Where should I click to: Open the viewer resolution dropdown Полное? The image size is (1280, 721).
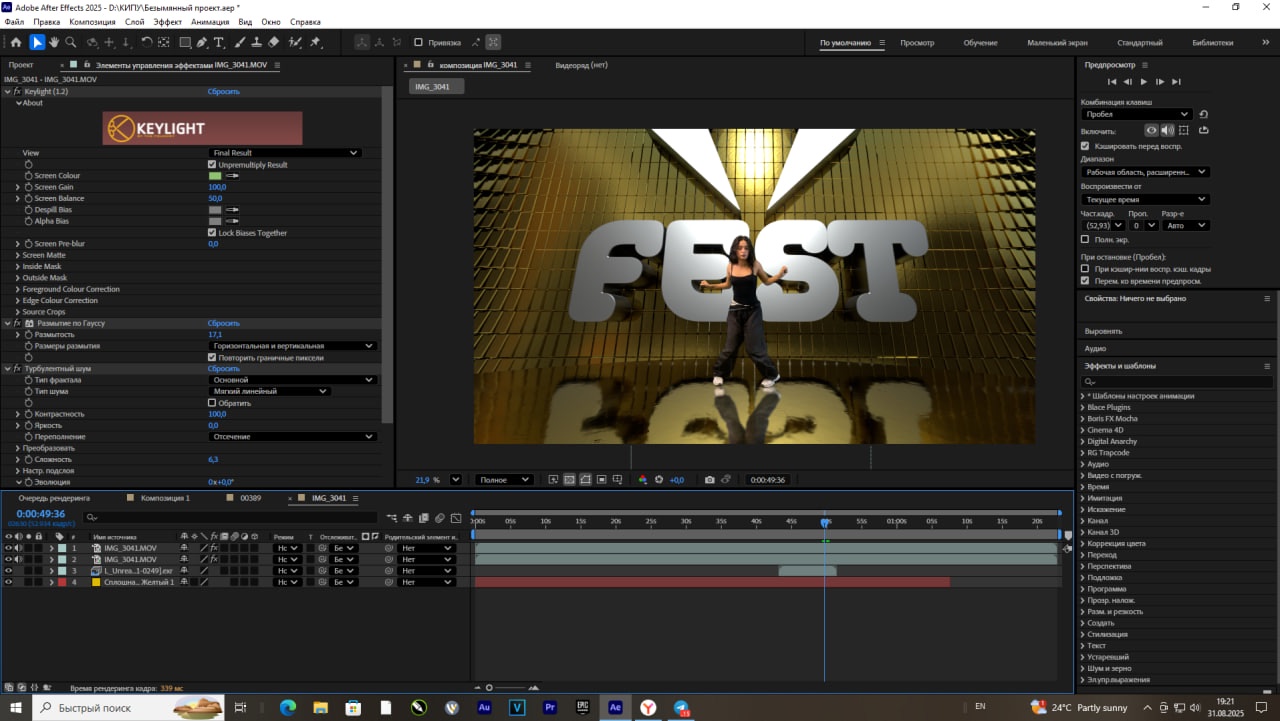[x=503, y=480]
